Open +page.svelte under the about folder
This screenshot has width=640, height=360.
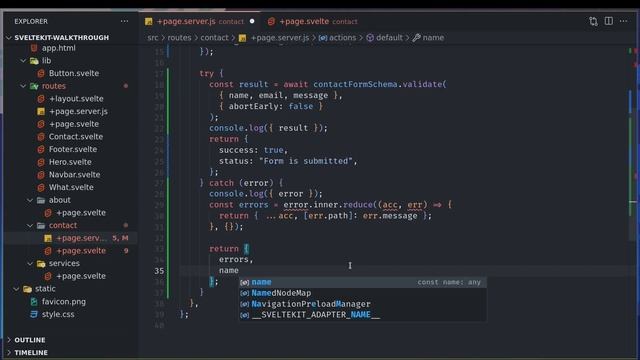coord(81,213)
